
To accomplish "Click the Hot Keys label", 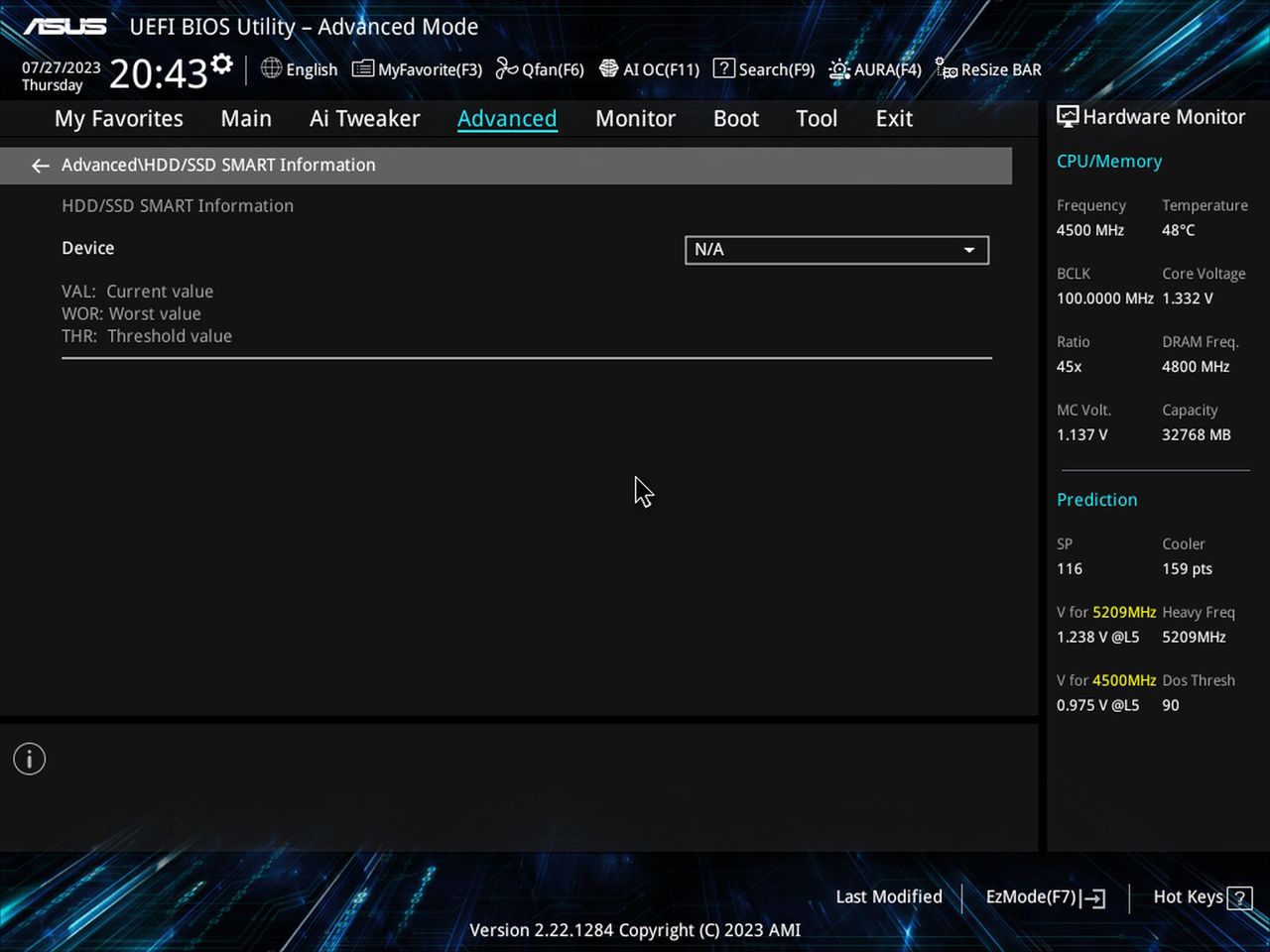I will pos(1188,896).
